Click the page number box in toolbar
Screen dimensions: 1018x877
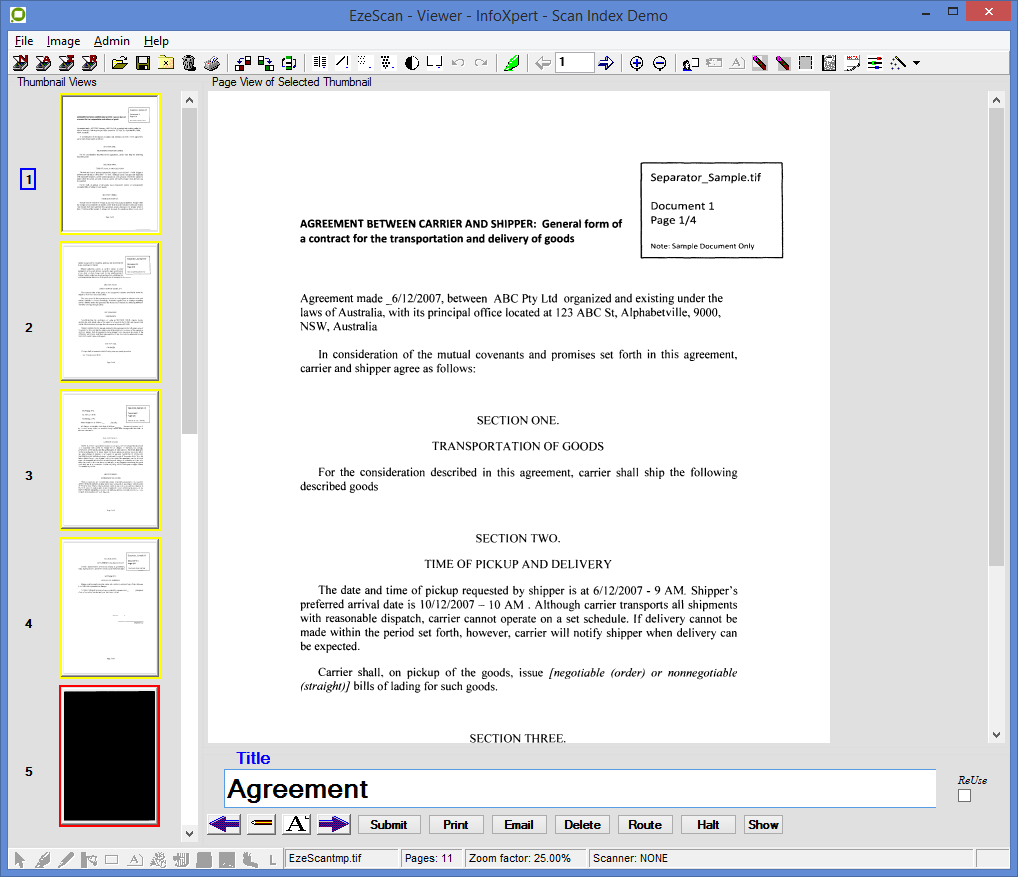coord(575,63)
